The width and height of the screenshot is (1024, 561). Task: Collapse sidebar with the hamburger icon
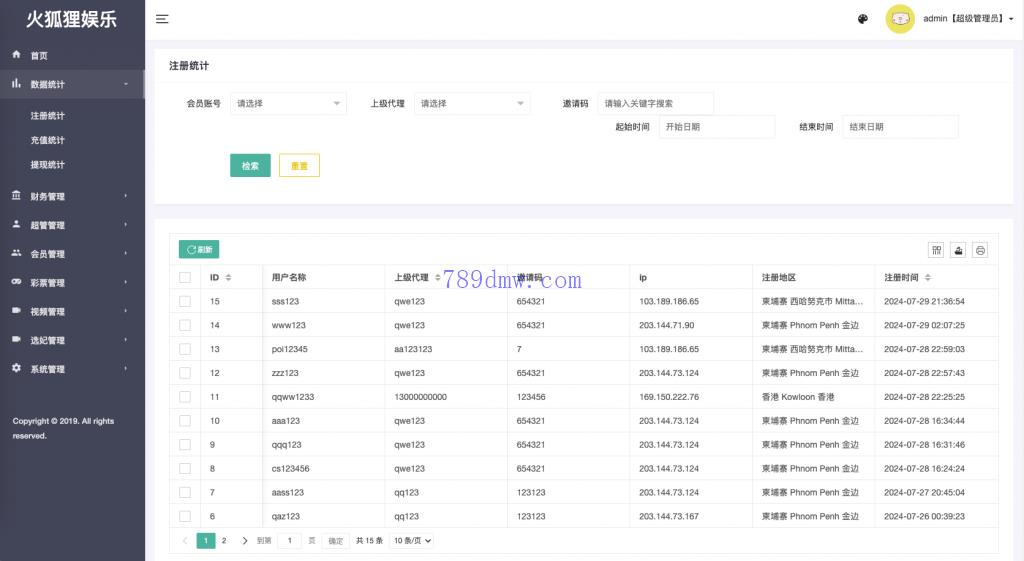(162, 19)
